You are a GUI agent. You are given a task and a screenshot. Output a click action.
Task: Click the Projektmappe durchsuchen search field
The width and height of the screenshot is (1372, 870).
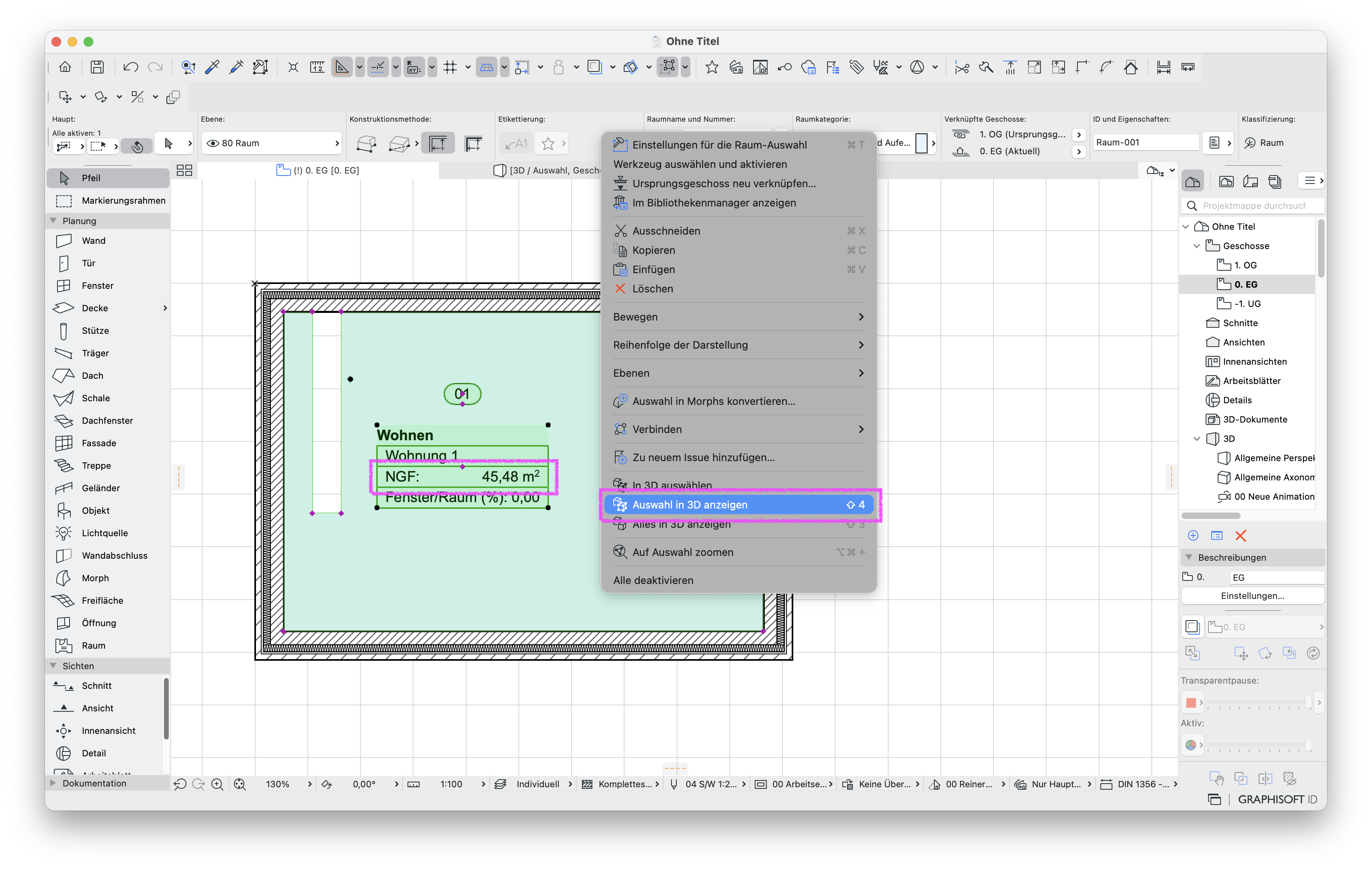coord(1252,206)
